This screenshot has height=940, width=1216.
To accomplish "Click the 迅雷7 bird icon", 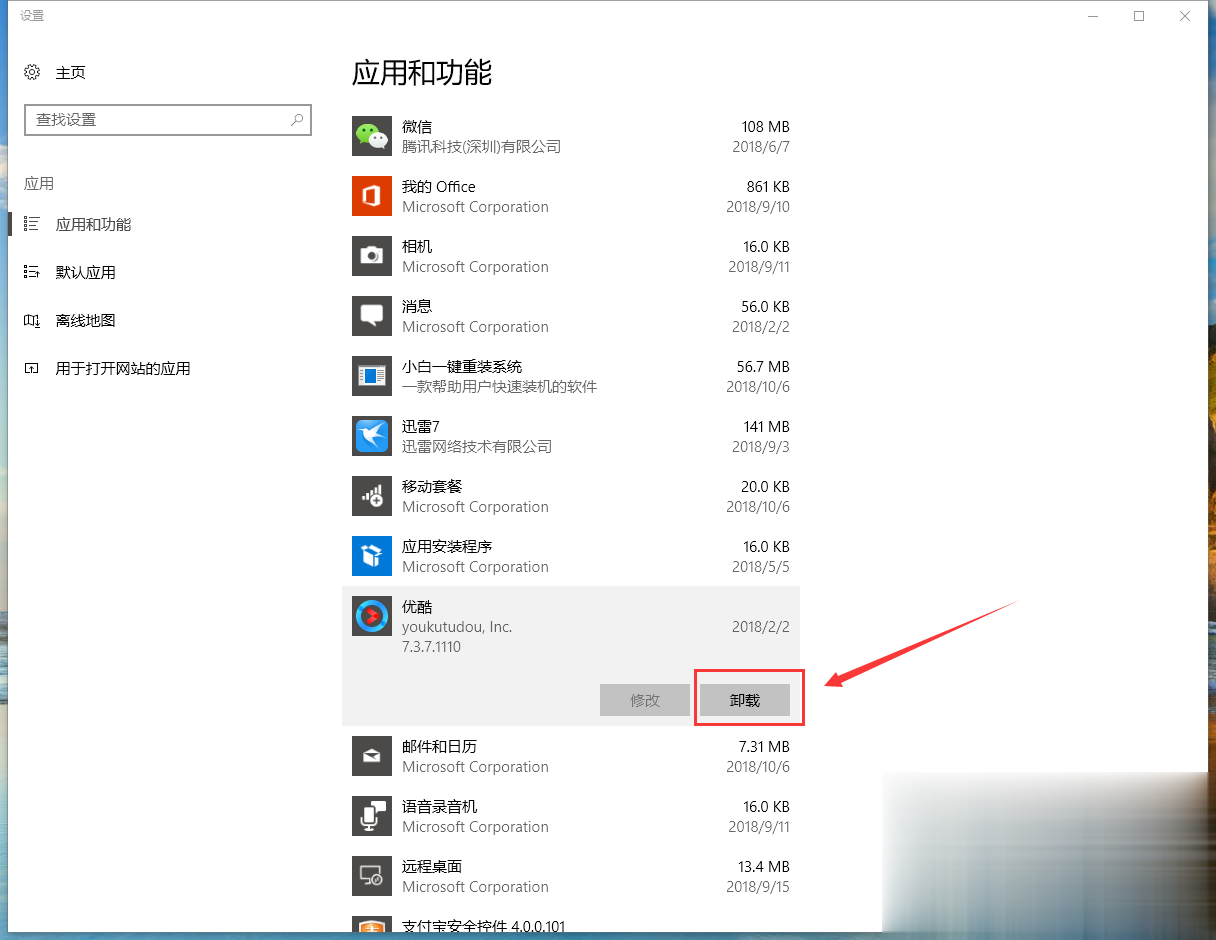I will [372, 436].
